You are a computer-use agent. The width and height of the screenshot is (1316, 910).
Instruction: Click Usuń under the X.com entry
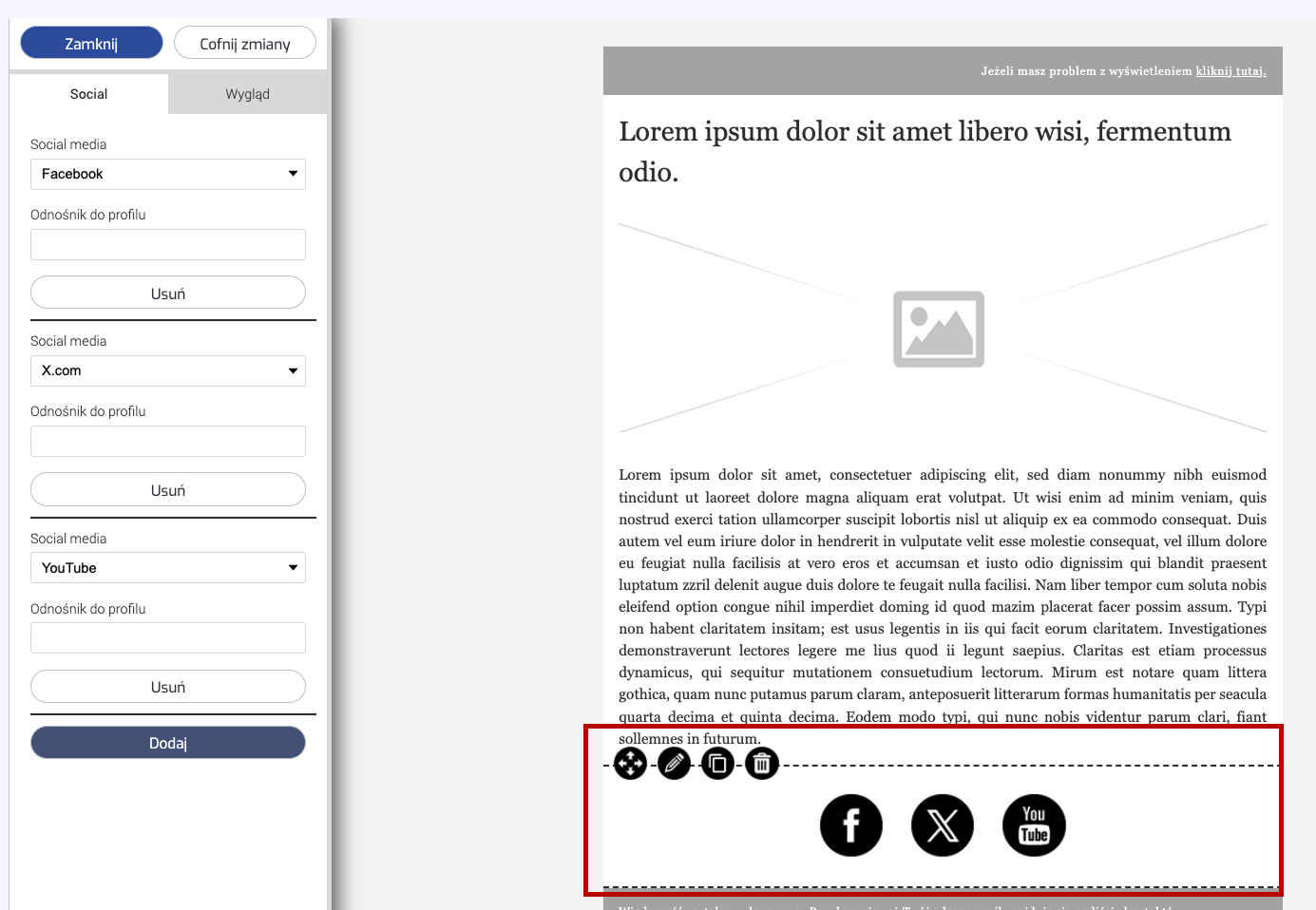[x=168, y=489]
